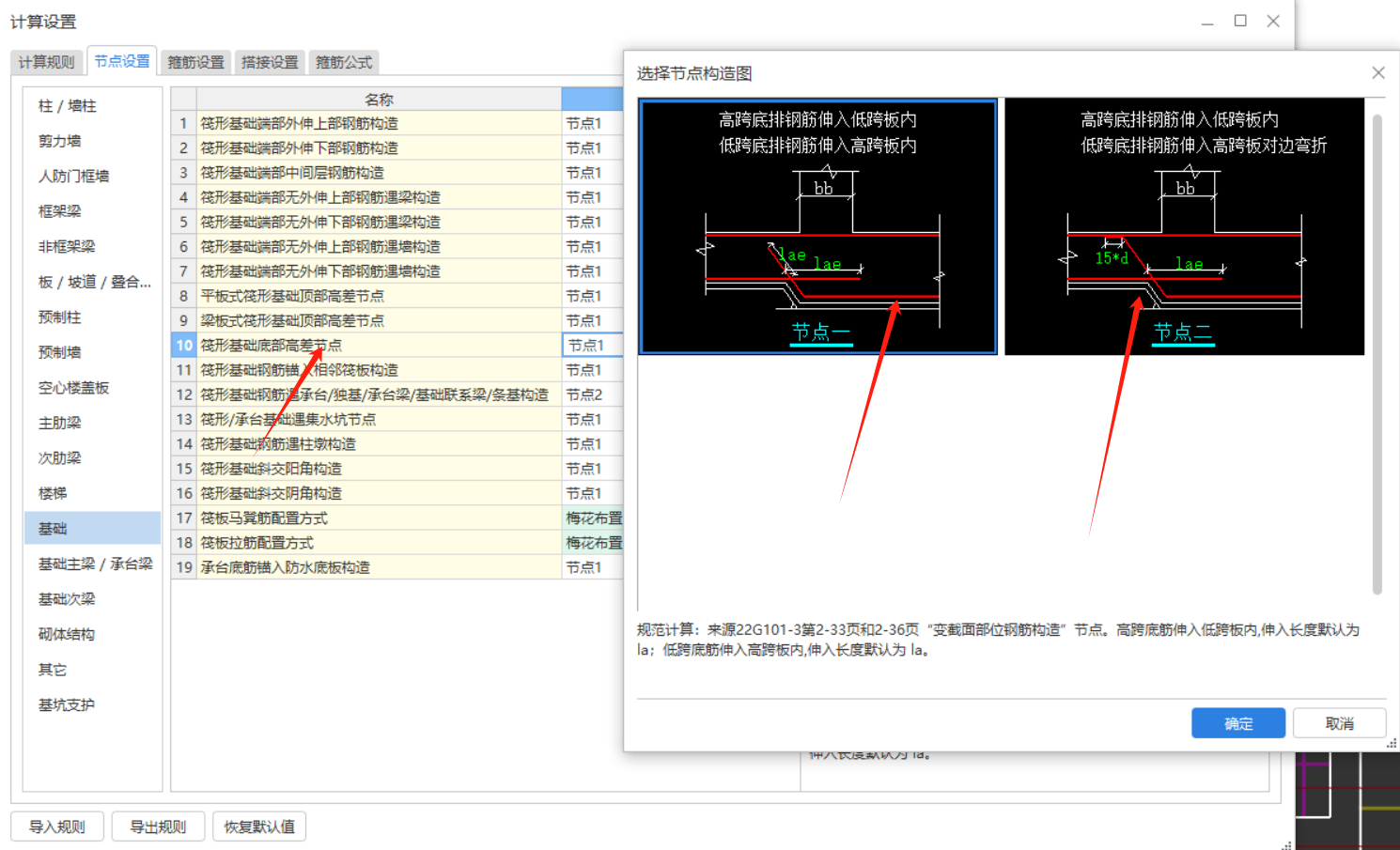Click the 节点1 value of row 10
The image size is (1400, 850).
coord(592,346)
